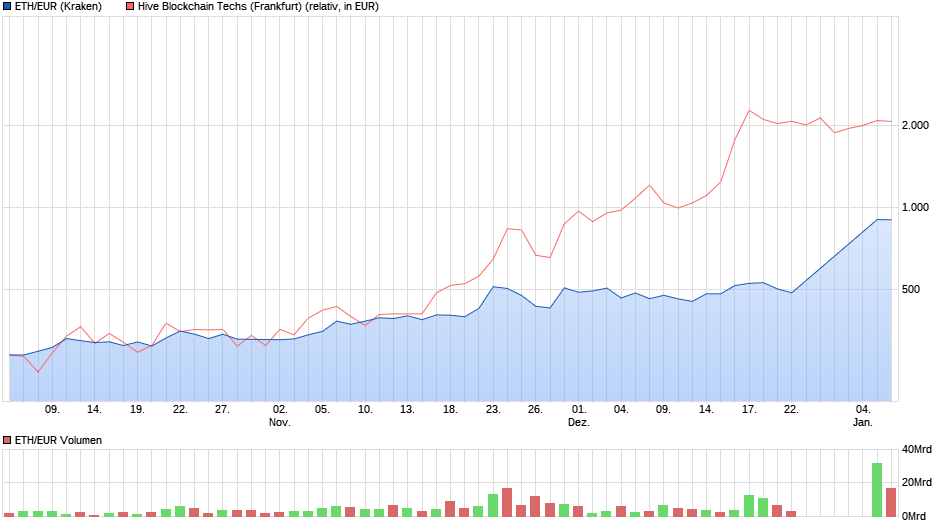Click the 14. date label in October

(94, 409)
